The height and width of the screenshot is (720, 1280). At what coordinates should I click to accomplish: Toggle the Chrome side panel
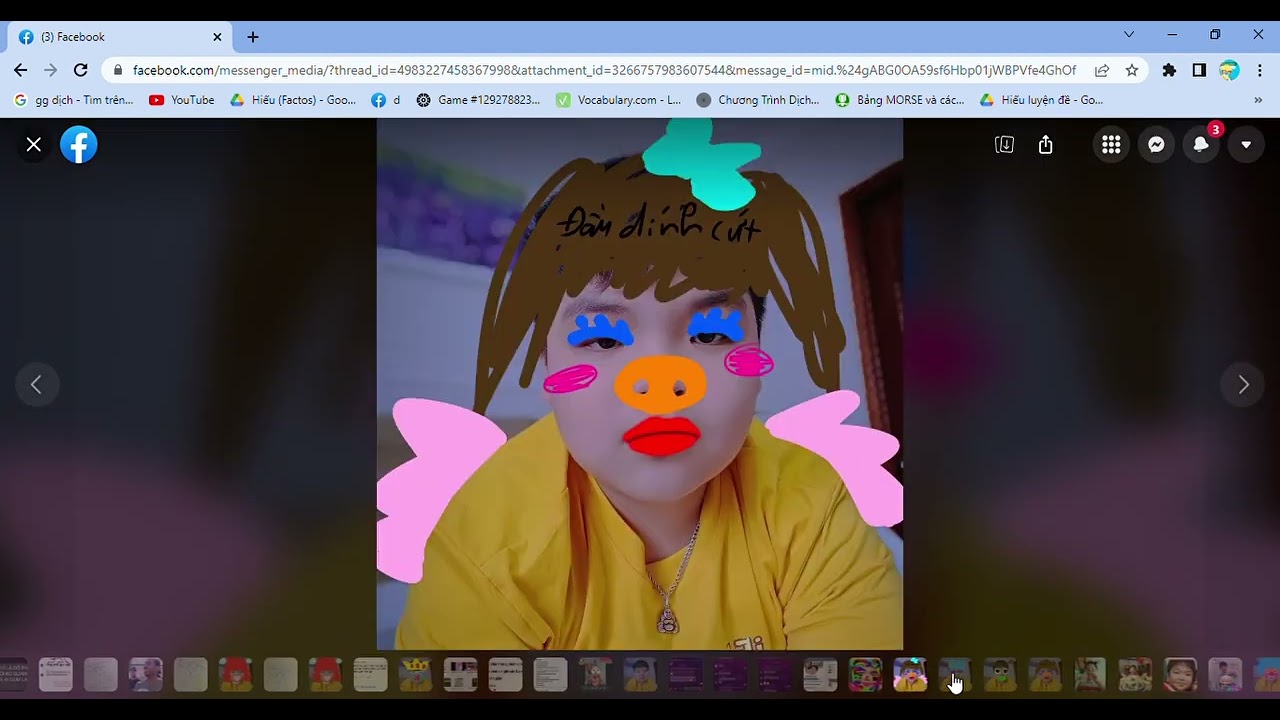1199,70
